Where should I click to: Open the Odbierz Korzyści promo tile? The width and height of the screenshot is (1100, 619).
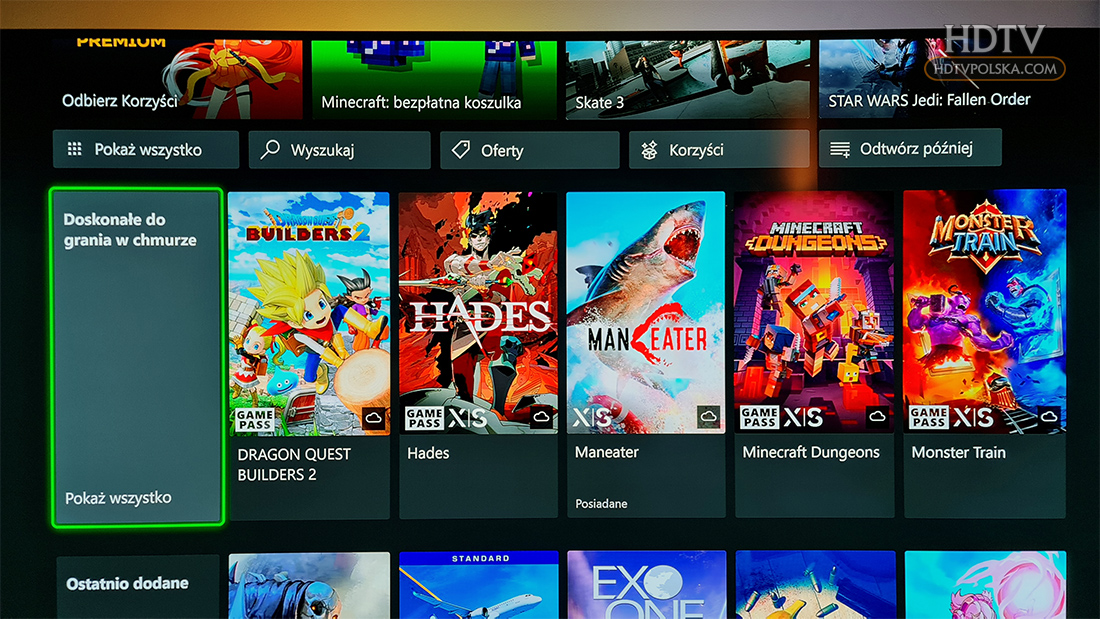click(179, 79)
